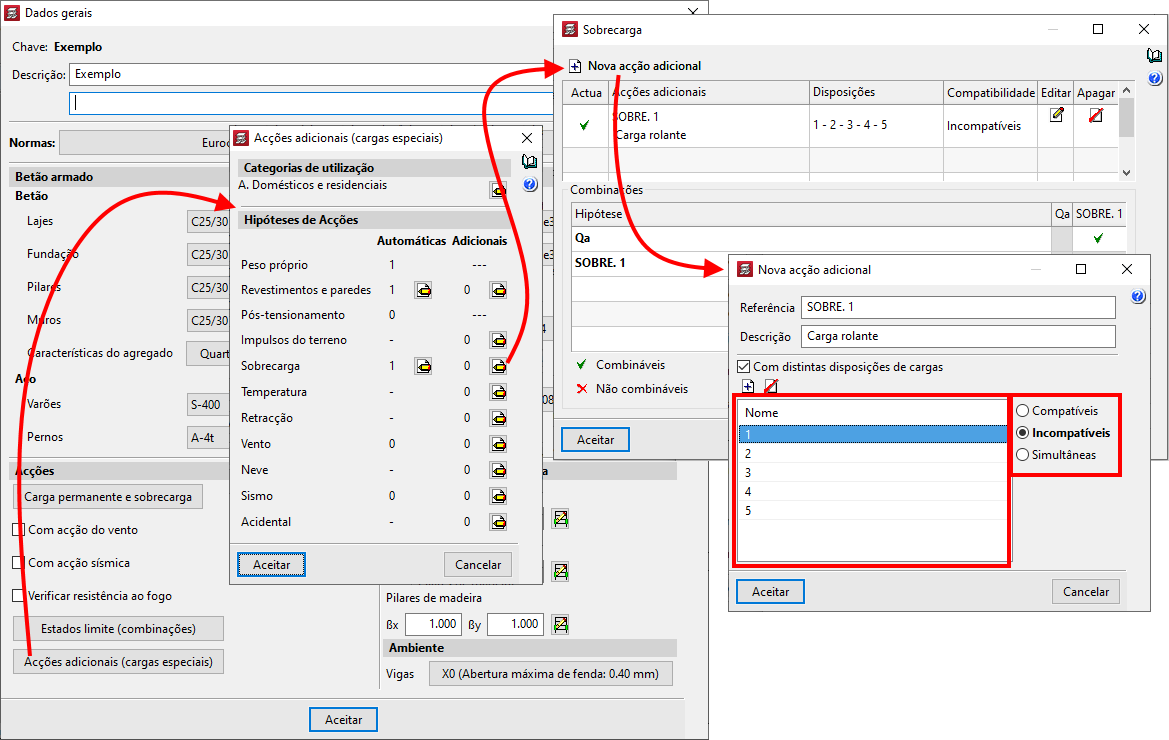Open automatic Revestimentos e paredes icon
1169x740 pixels.
tap(424, 290)
